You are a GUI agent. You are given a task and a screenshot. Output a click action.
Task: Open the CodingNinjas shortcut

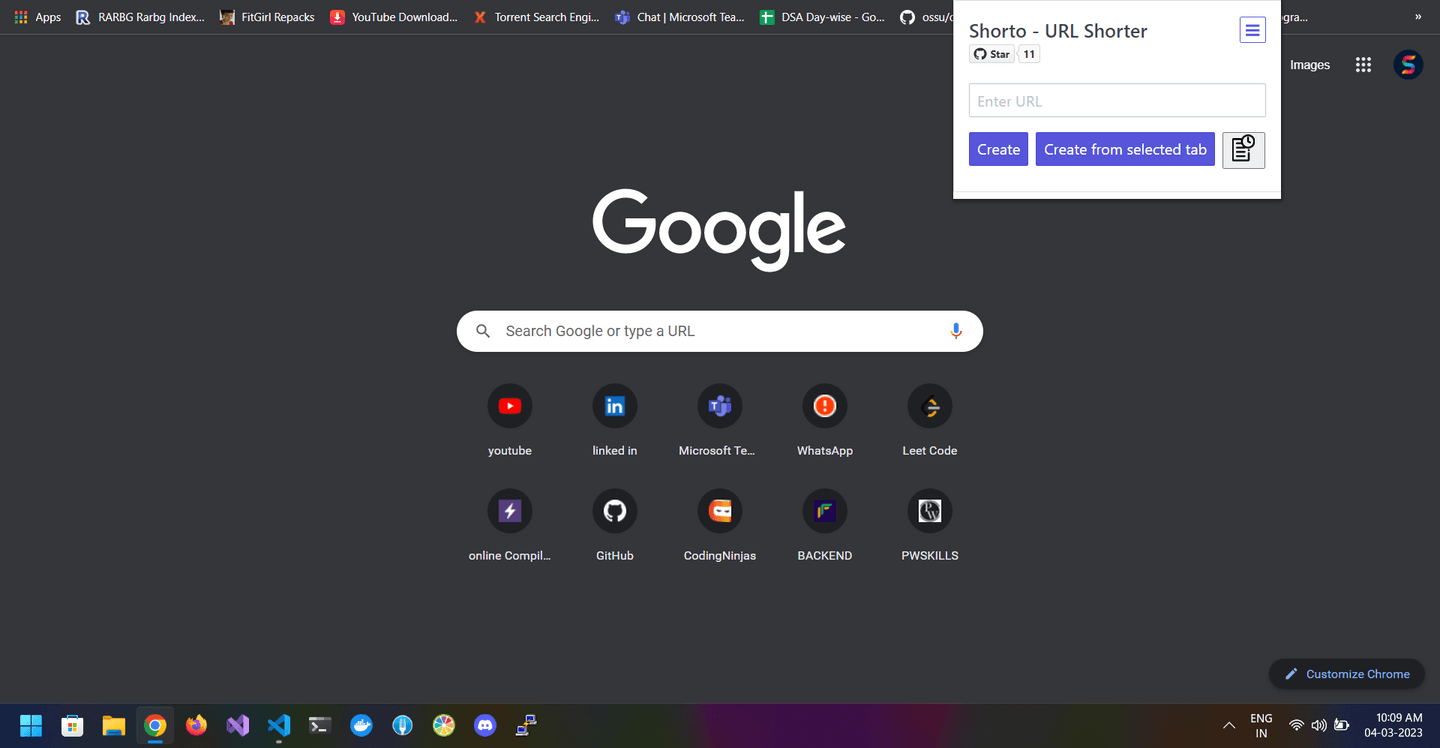coord(720,525)
